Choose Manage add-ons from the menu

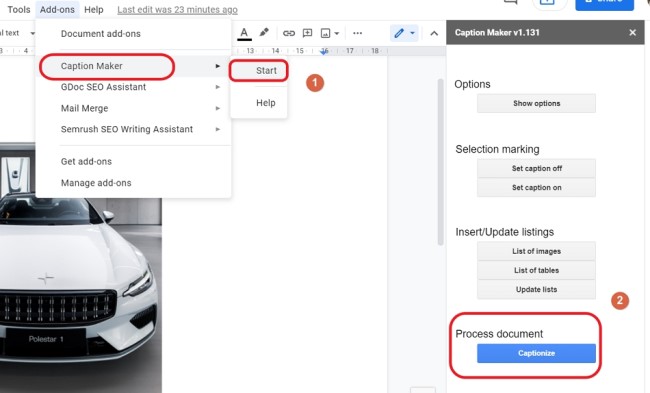(133, 183)
